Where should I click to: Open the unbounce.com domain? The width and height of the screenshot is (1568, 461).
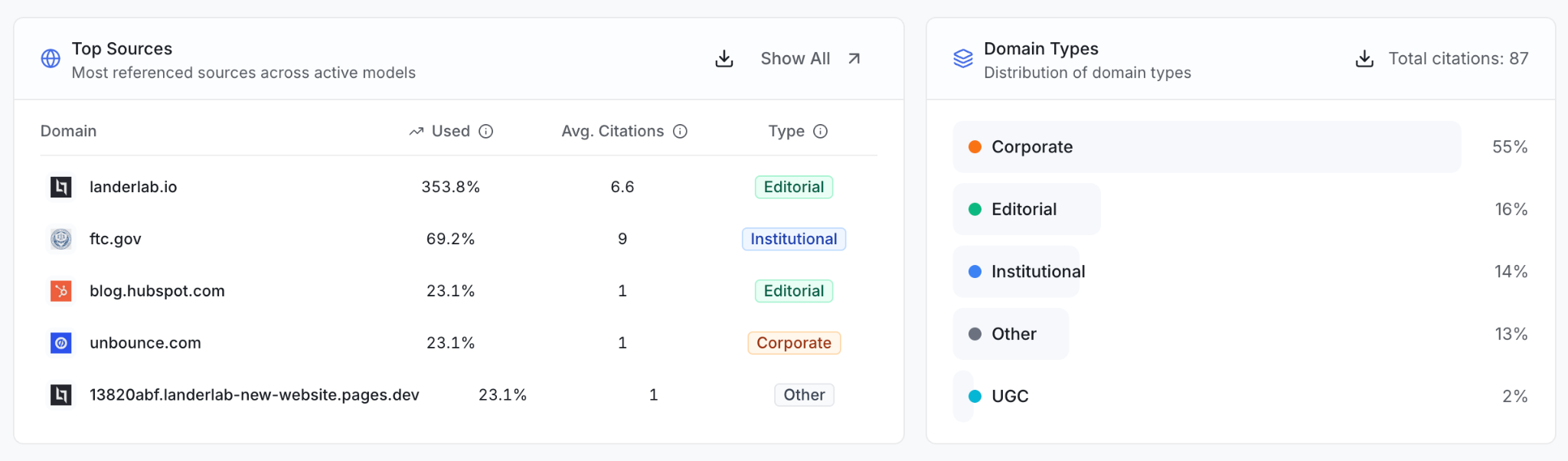coord(145,343)
